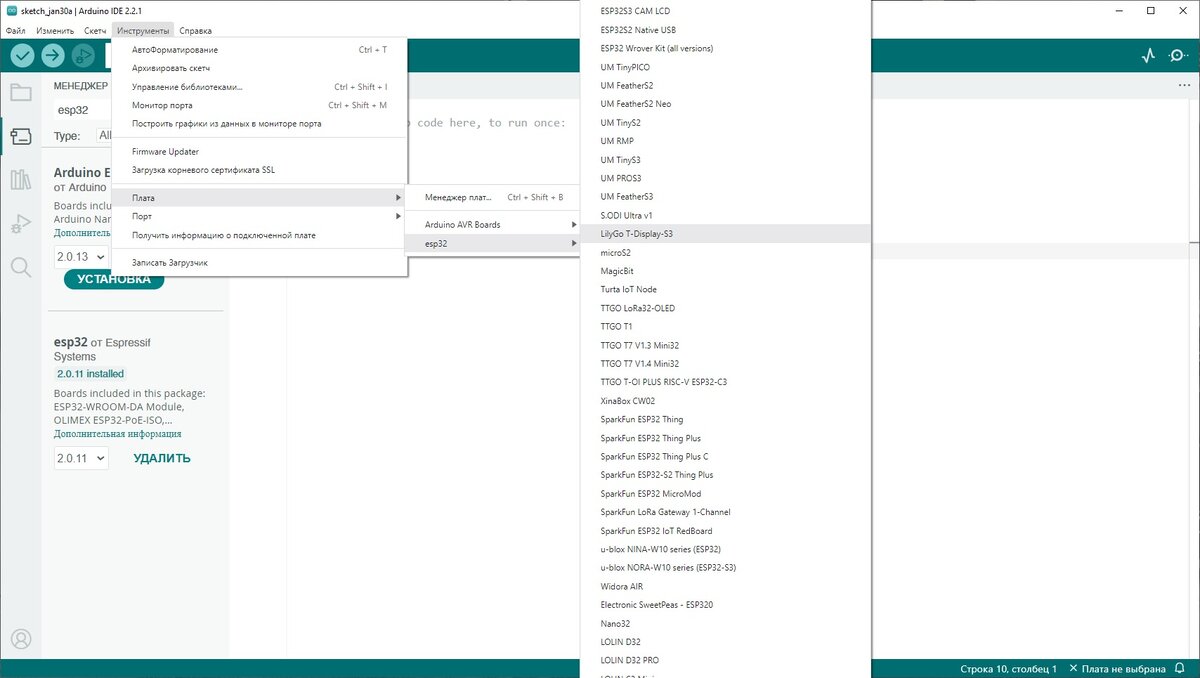Click the editor three-dots more options icon

(x=1186, y=86)
